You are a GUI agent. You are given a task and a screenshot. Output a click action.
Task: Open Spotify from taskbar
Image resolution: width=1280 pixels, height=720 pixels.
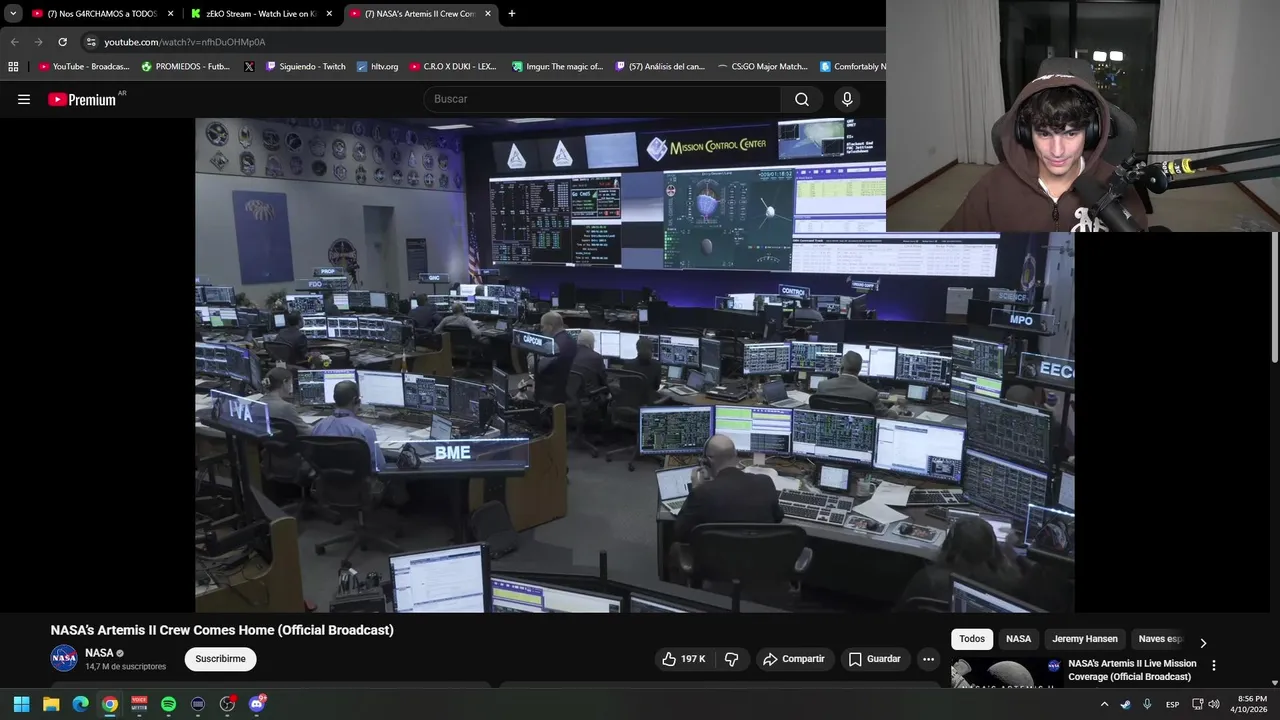pos(168,704)
